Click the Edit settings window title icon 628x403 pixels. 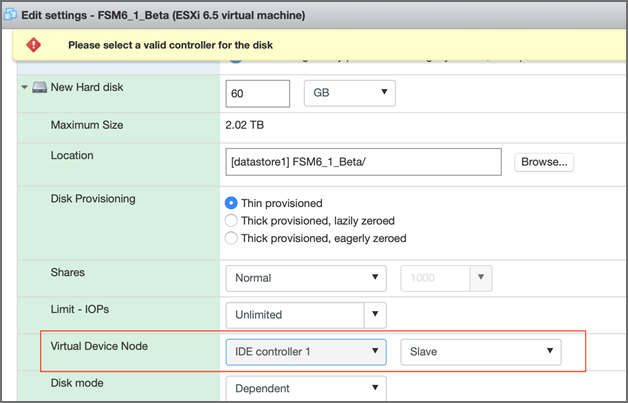(x=12, y=15)
